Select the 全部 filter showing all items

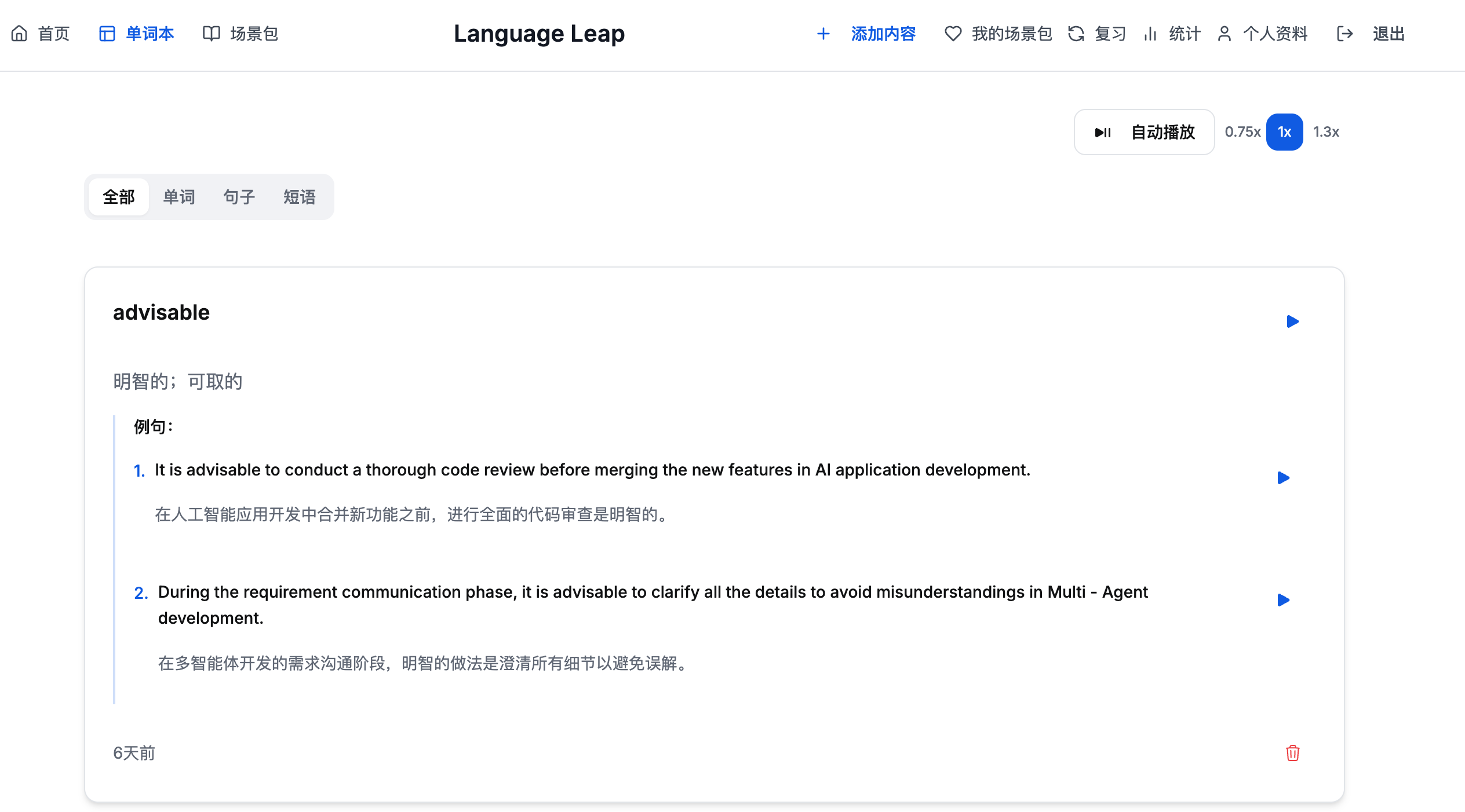click(x=118, y=197)
